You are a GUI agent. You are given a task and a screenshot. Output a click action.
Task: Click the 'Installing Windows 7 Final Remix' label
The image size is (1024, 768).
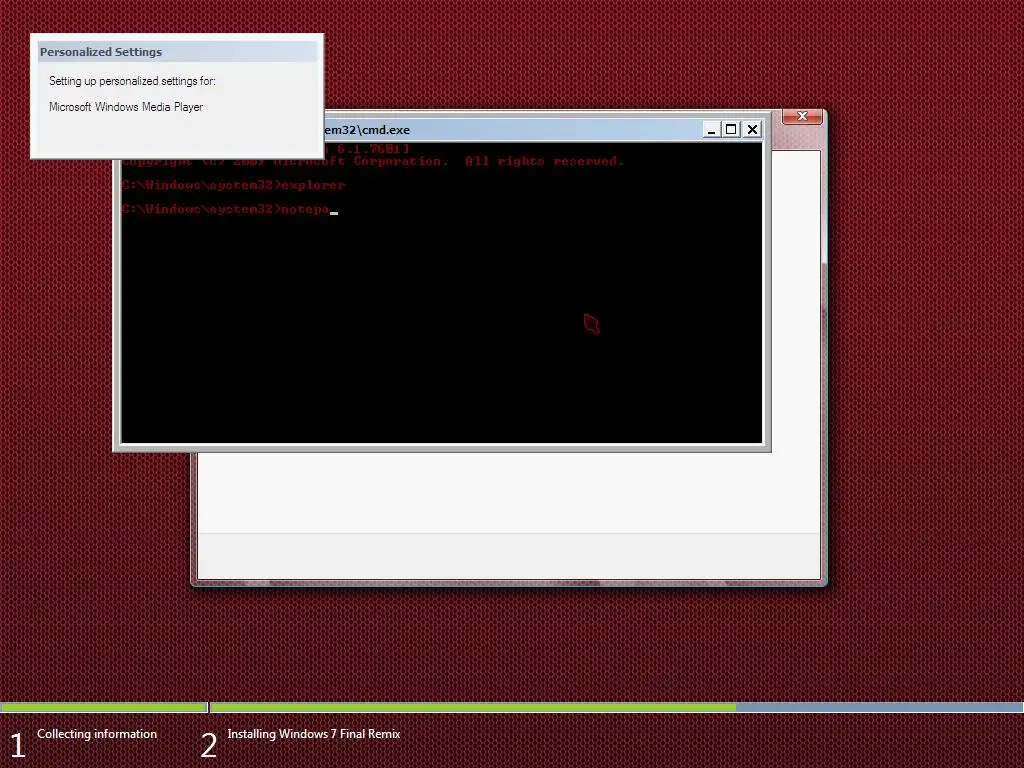pyautogui.click(x=313, y=734)
